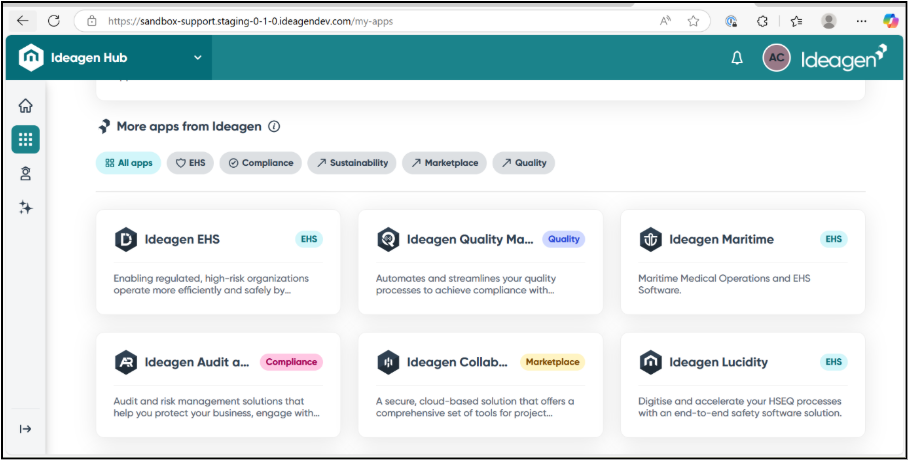Open the Ideagen Collab... app title
Screen dimensions: 909x462
point(457,362)
